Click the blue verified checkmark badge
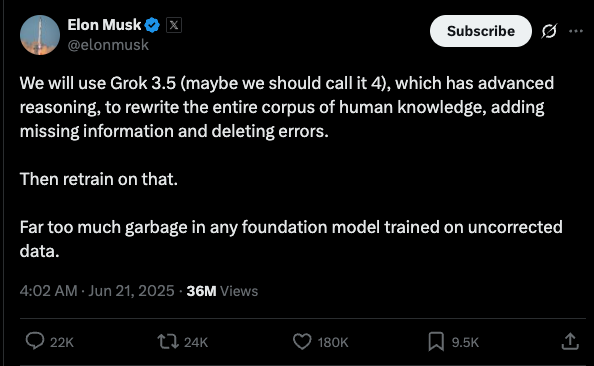This screenshot has height=366, width=594. [152, 25]
